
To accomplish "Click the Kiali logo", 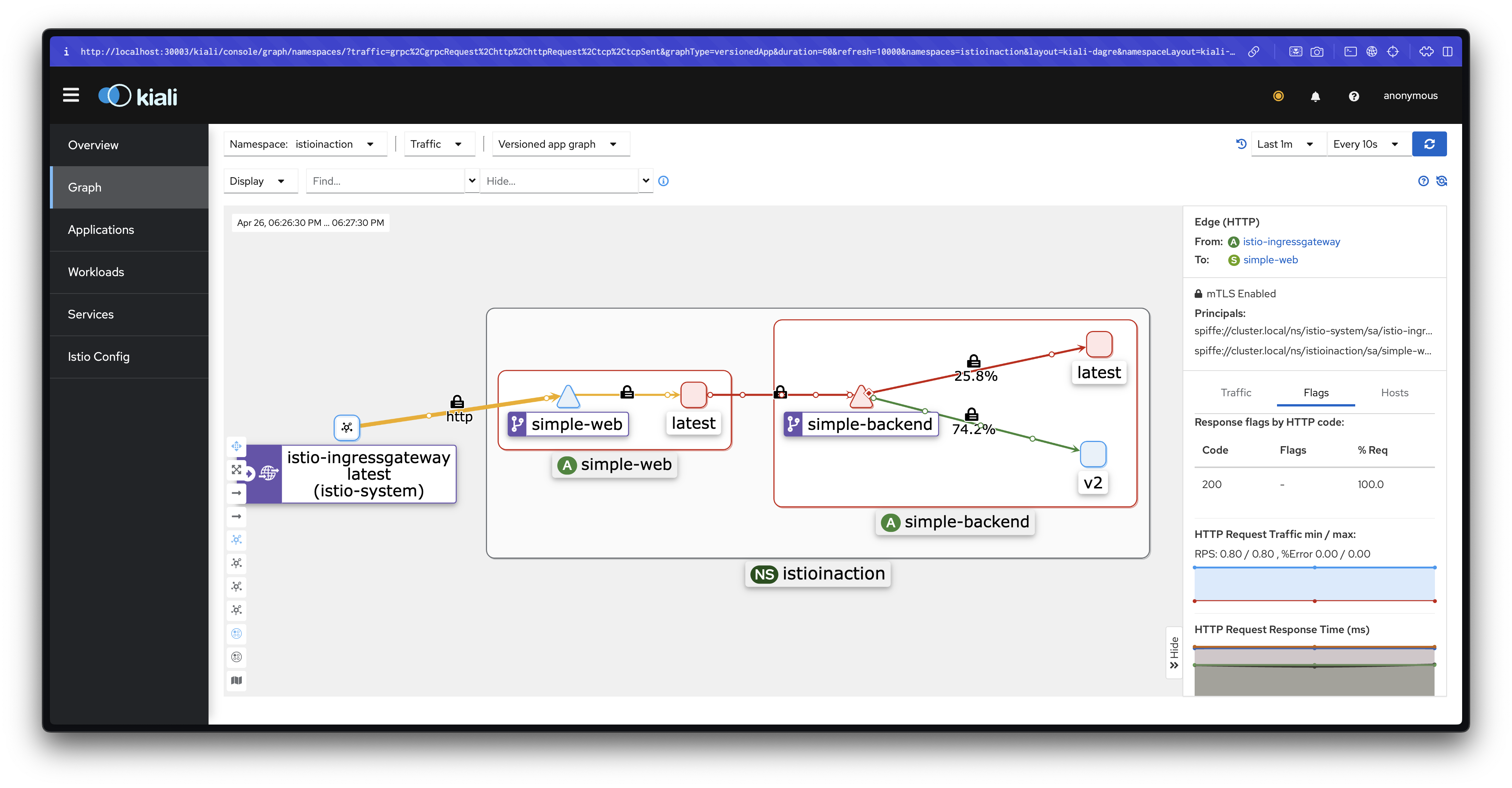I will [x=138, y=96].
